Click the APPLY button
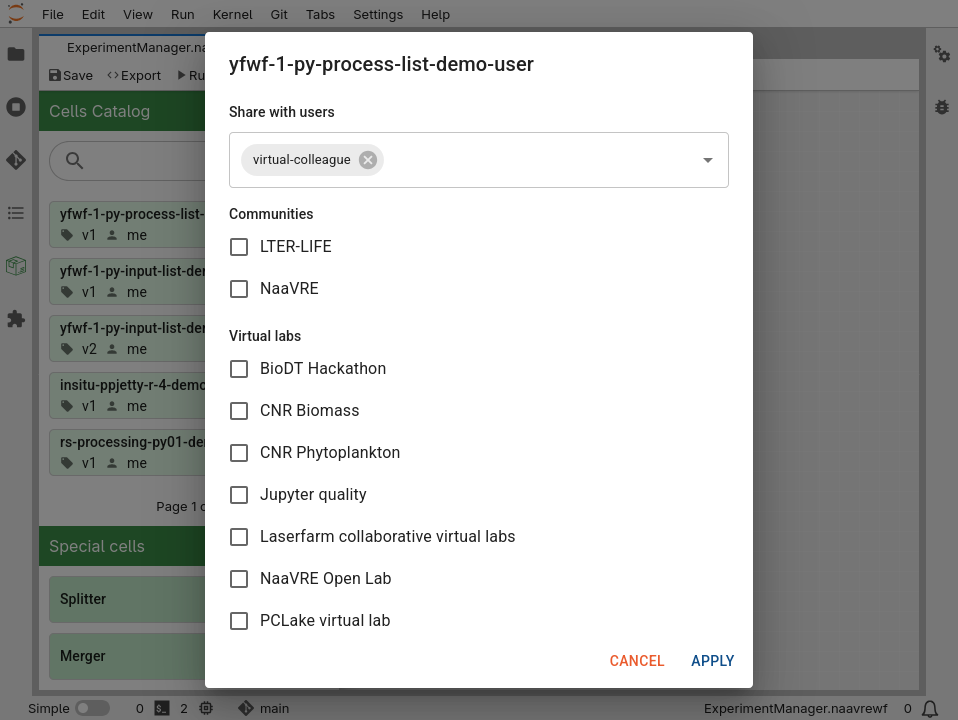Viewport: 958px width, 720px height. pyautogui.click(x=712, y=660)
